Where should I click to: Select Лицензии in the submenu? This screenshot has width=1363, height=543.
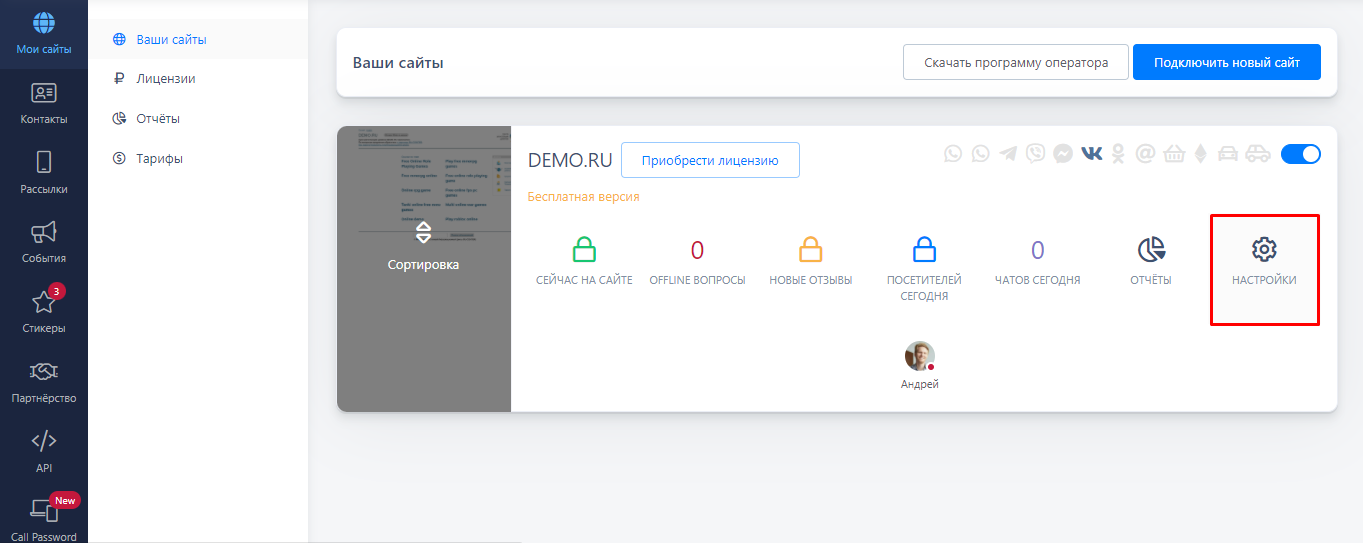165,78
